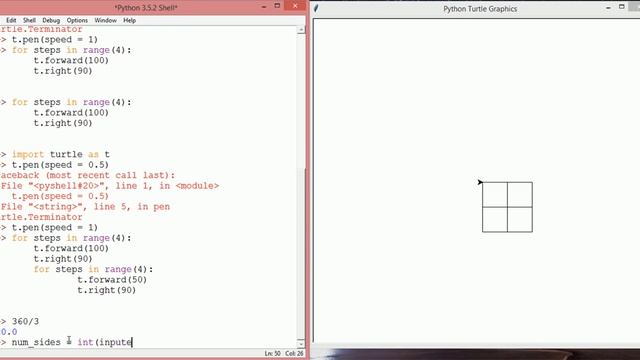Screen dimensions: 640x360
Task: Click scroll down arrow in Python Shell scrollbar
Action: pos(301,343)
